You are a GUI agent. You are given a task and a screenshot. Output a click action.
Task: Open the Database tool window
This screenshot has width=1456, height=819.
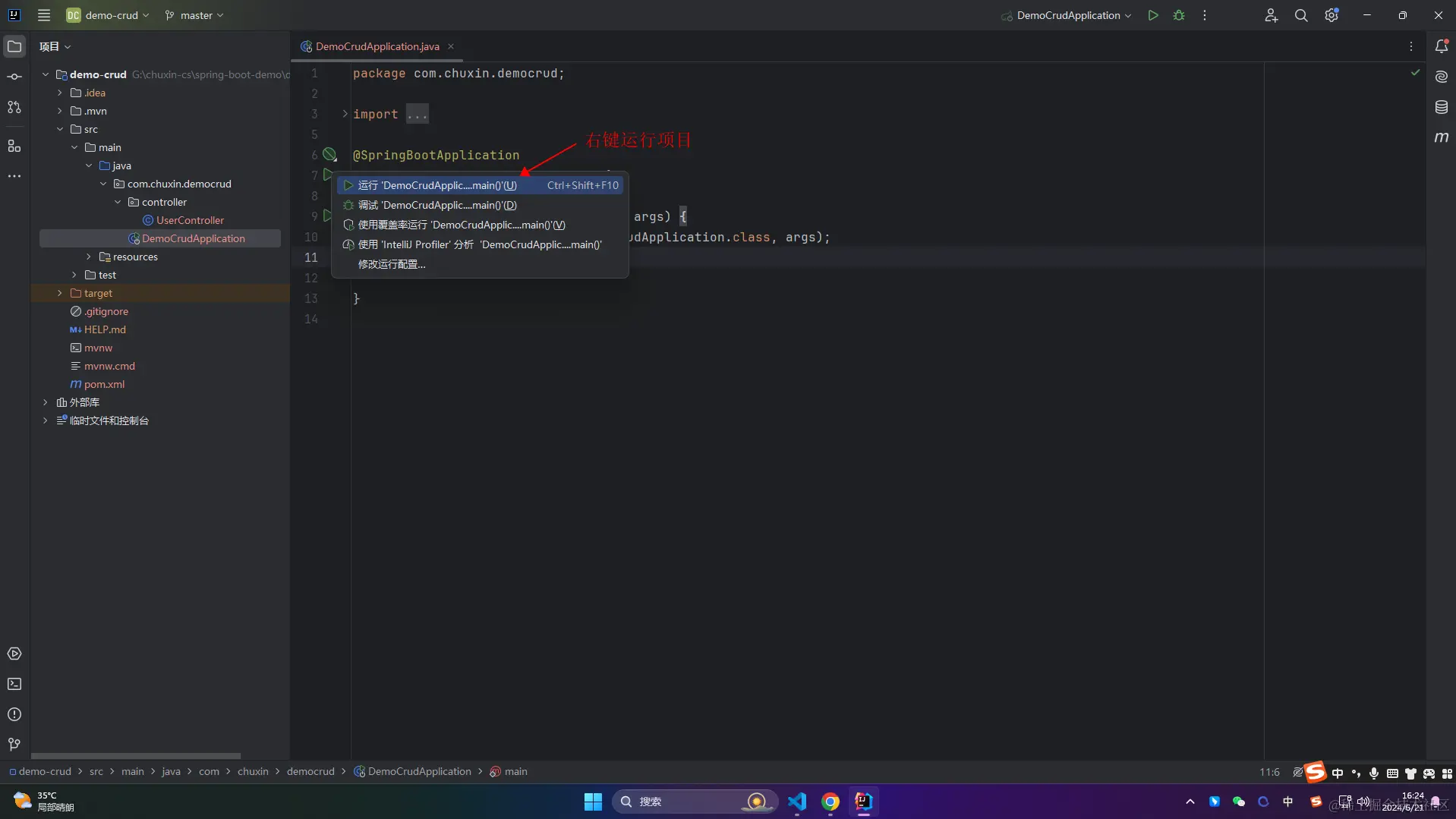tap(1442, 107)
